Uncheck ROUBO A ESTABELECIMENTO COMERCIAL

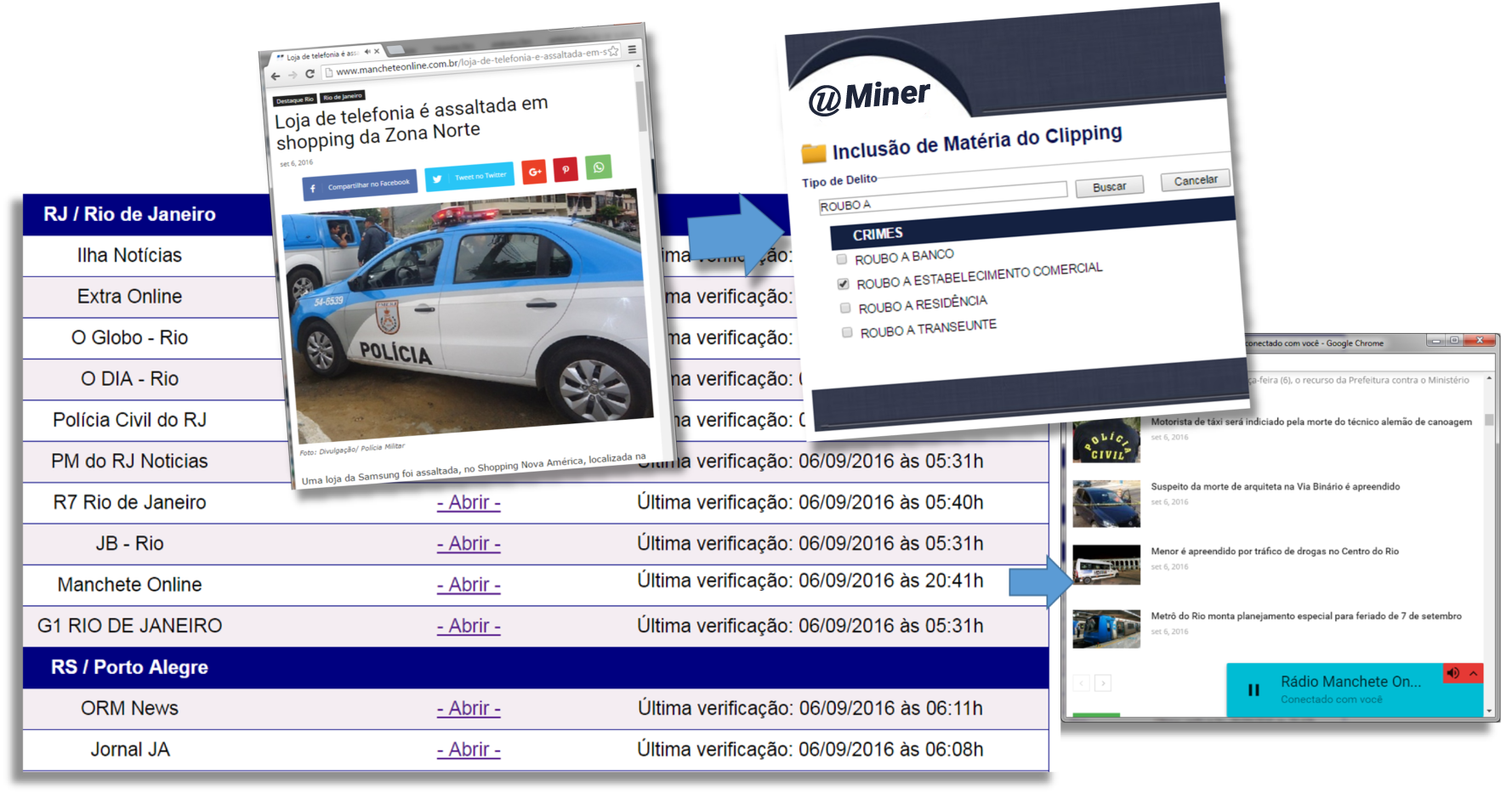coord(843,284)
